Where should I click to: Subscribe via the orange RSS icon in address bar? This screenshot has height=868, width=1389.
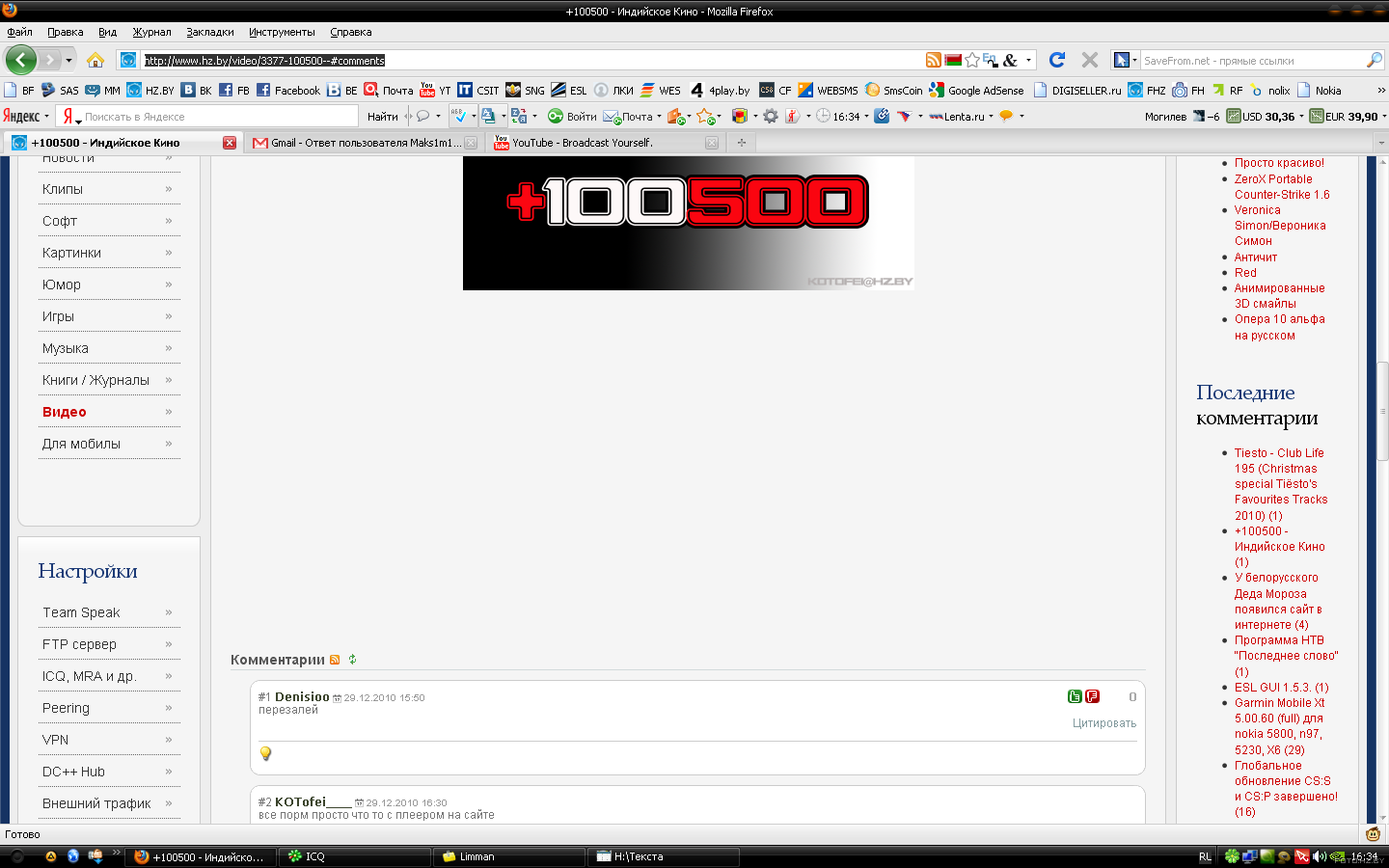point(933,60)
